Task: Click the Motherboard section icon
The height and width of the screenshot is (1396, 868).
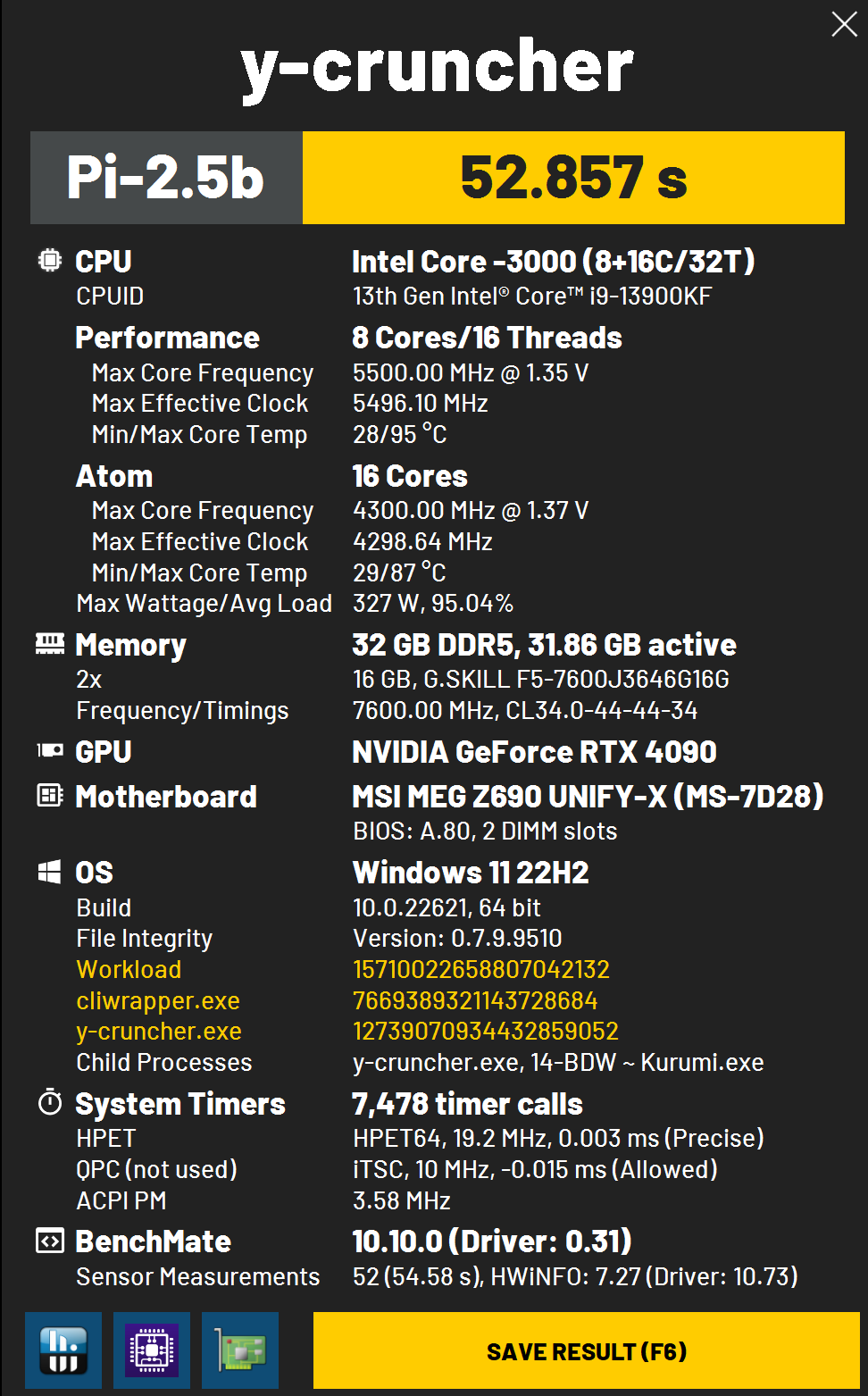Action: click(x=50, y=795)
